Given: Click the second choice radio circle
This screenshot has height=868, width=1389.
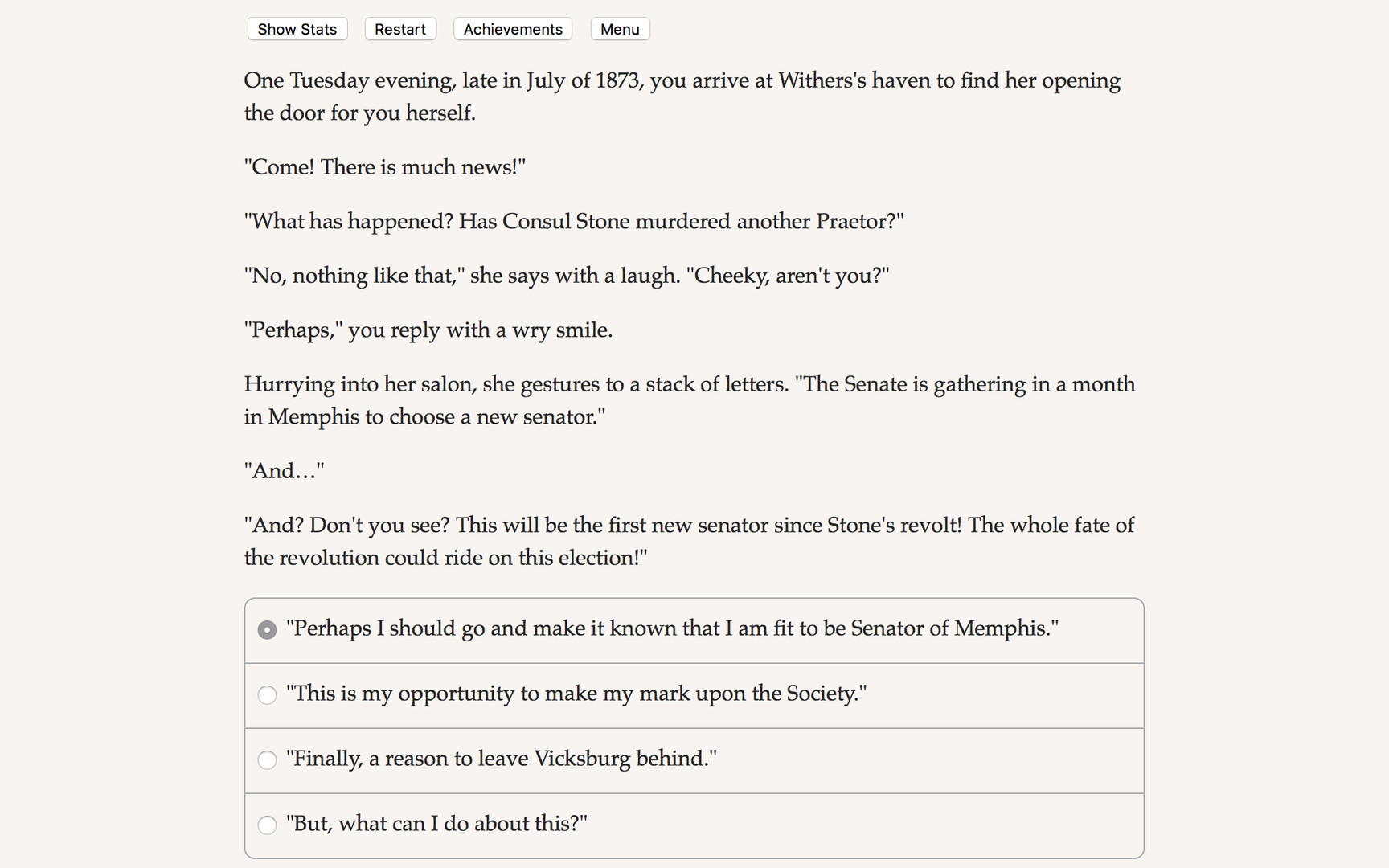Looking at the screenshot, I should (267, 695).
